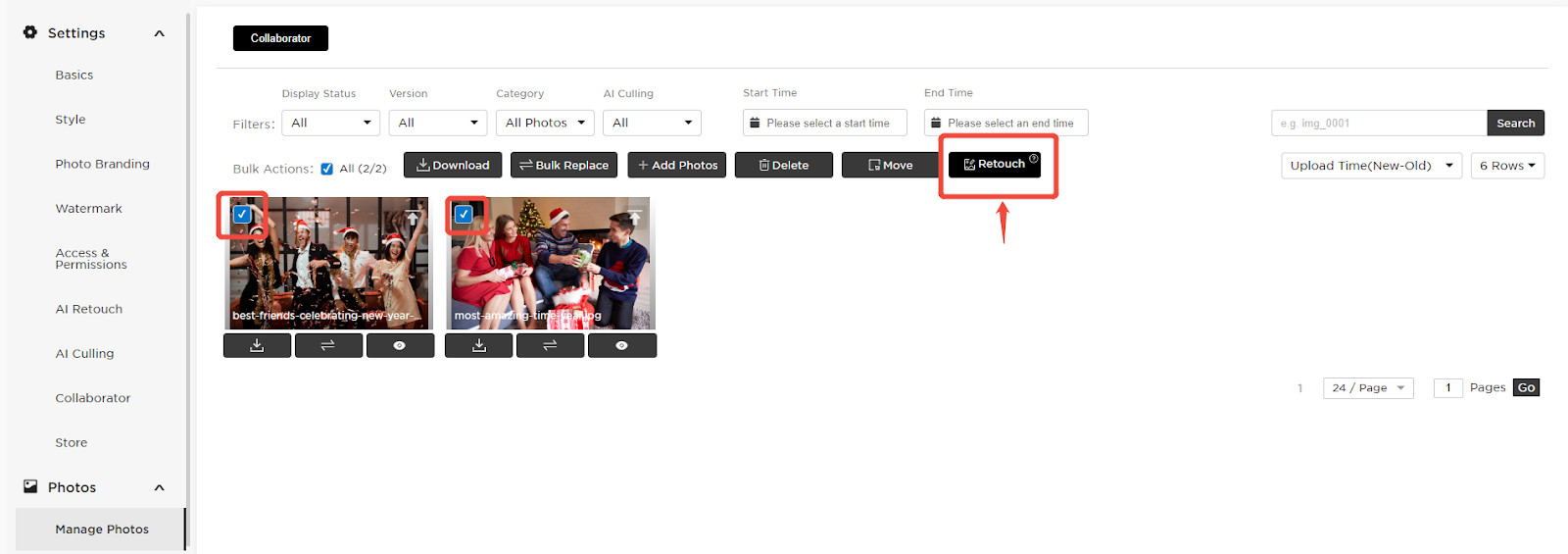Click replace icon under first photo
1568x554 pixels.
pyautogui.click(x=328, y=345)
